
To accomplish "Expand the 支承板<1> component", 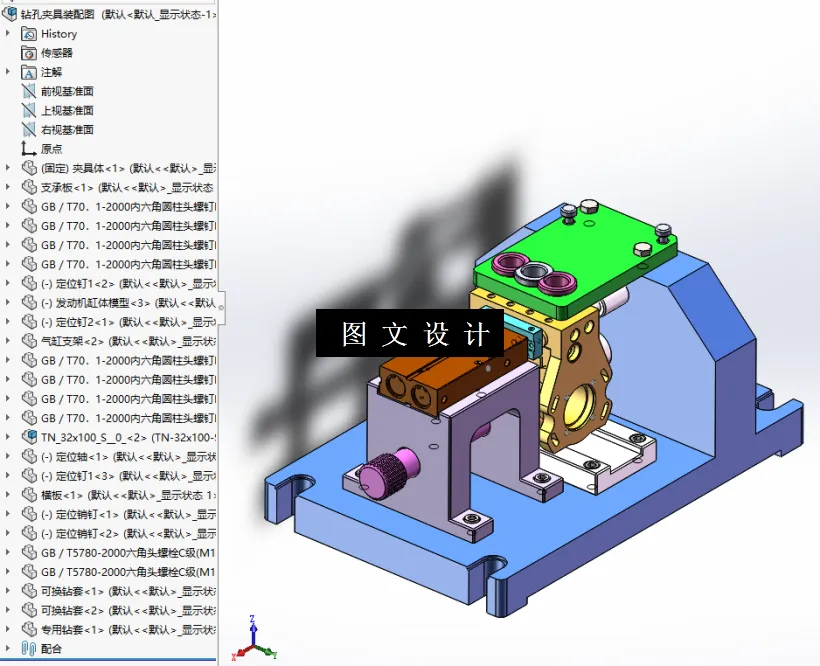I will click(x=8, y=186).
